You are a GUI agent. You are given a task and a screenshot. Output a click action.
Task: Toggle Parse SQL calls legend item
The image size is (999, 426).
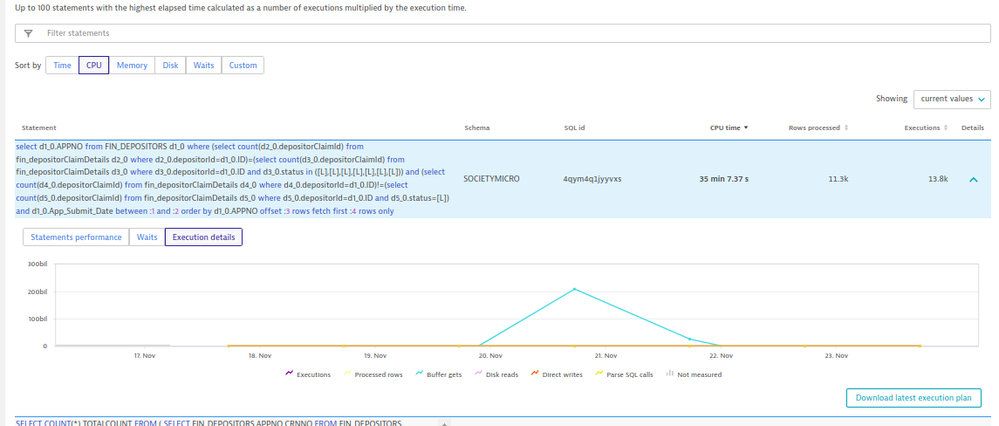coord(625,374)
